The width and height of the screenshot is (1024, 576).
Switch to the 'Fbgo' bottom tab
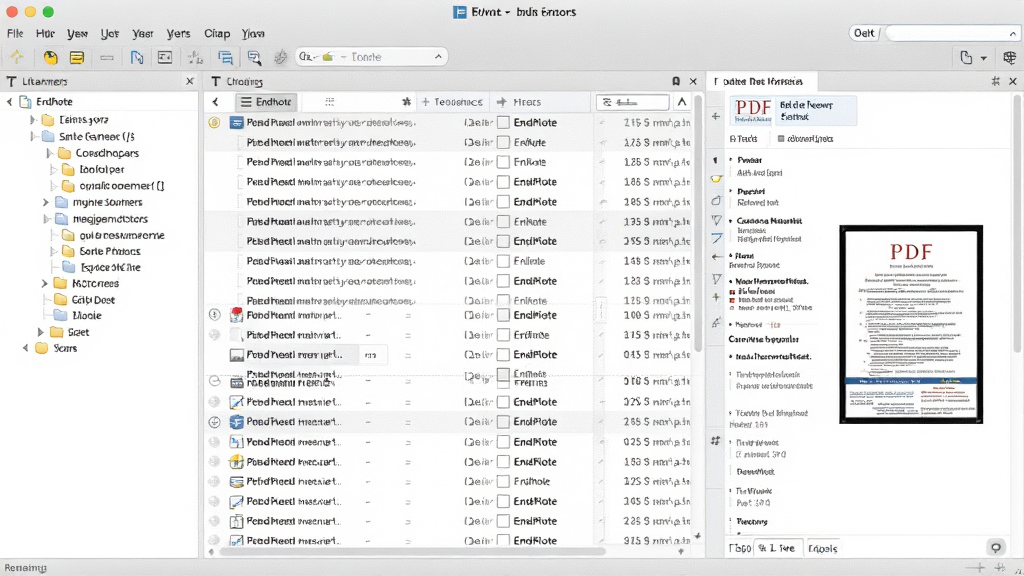click(740, 549)
